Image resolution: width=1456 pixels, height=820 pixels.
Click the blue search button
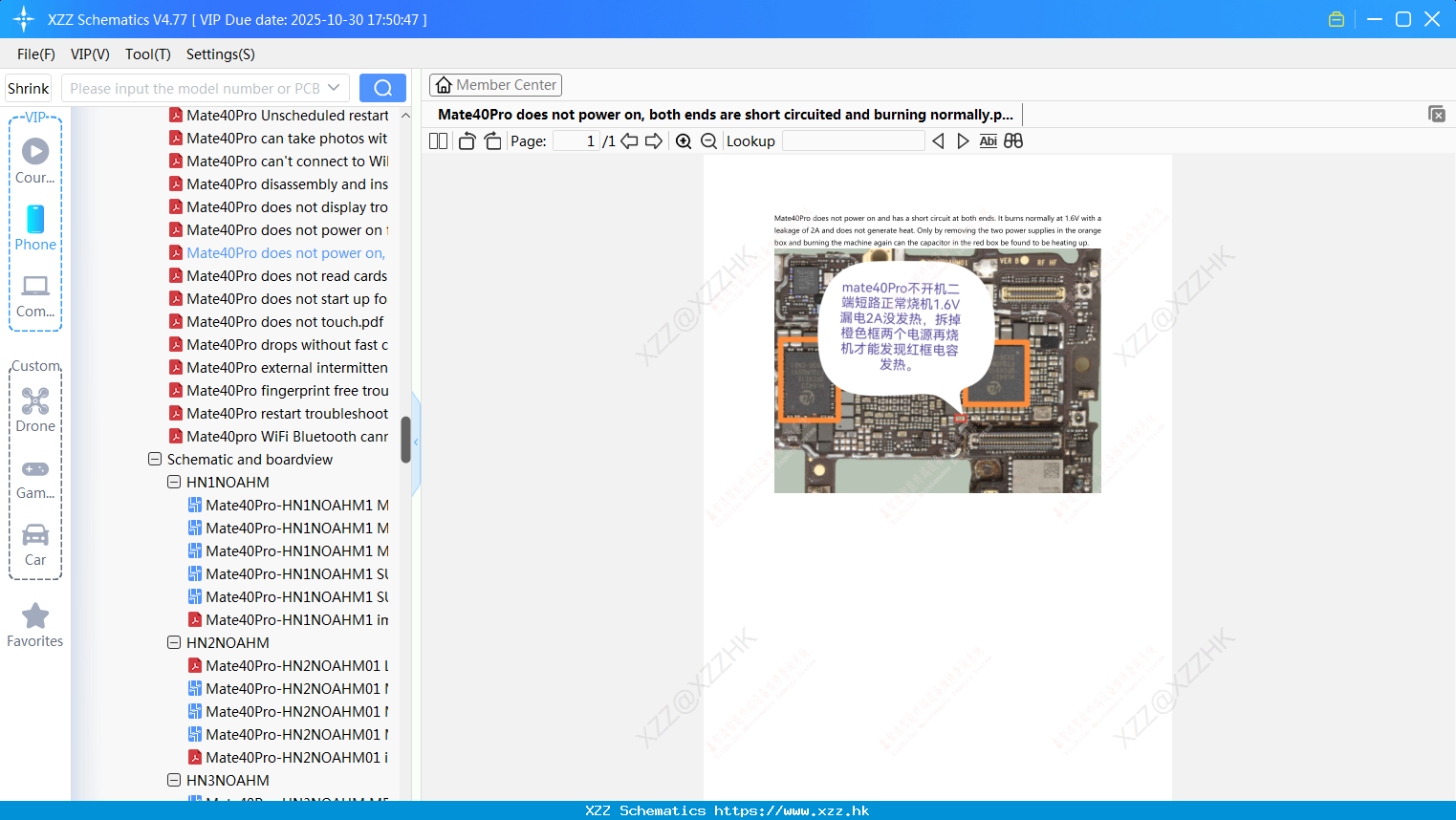click(382, 88)
